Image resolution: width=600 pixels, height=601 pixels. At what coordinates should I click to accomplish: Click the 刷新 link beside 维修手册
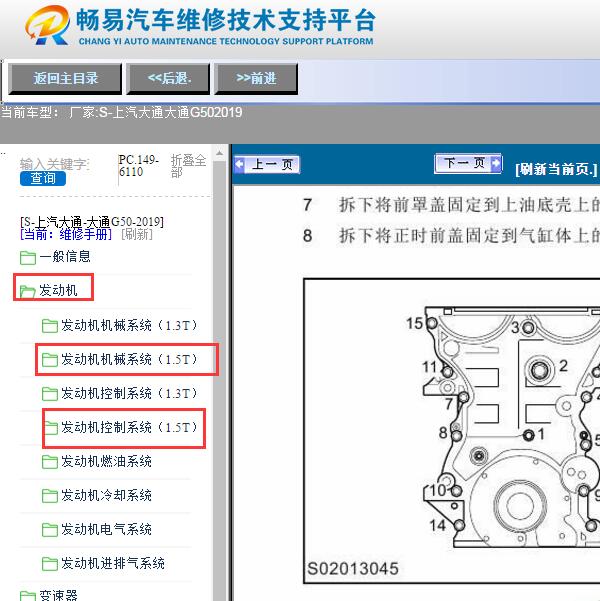[x=137, y=234]
